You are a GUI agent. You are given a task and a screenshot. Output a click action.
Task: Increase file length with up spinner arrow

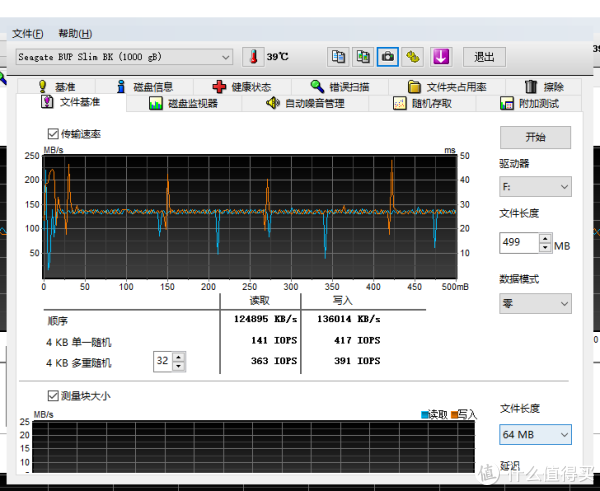coord(545,238)
